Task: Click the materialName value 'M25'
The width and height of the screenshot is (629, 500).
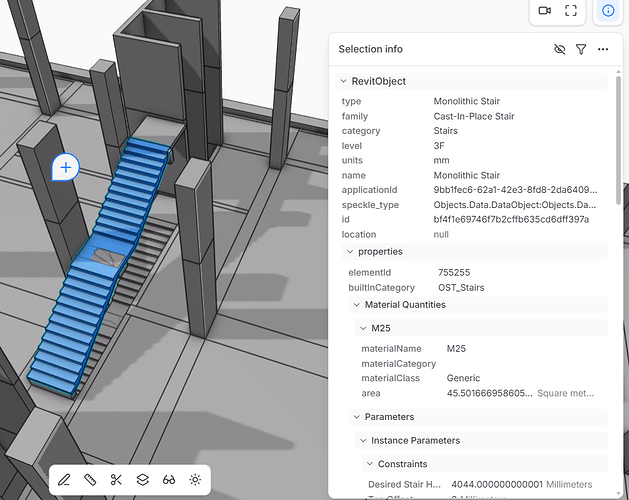Action: (x=456, y=349)
